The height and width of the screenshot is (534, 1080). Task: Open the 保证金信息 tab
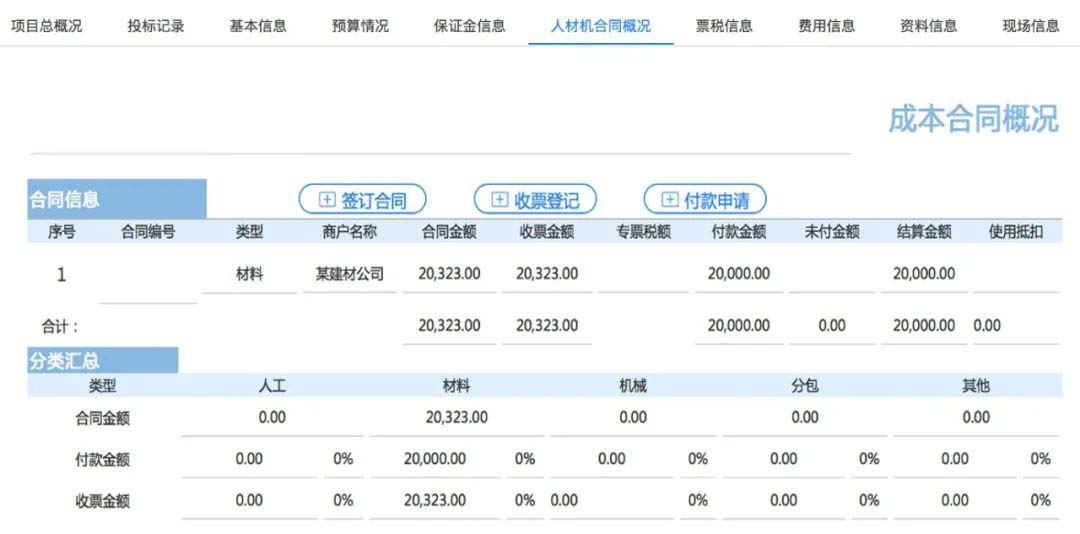click(x=469, y=26)
